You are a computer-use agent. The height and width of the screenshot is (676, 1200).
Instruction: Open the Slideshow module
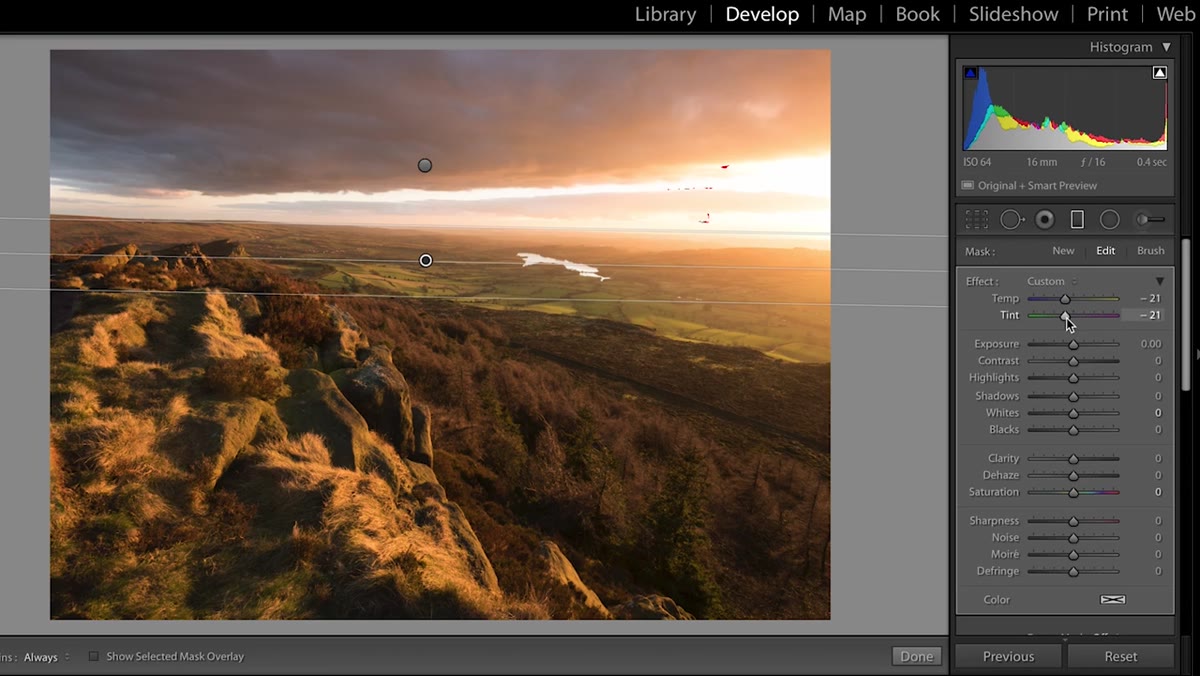pyautogui.click(x=1013, y=14)
